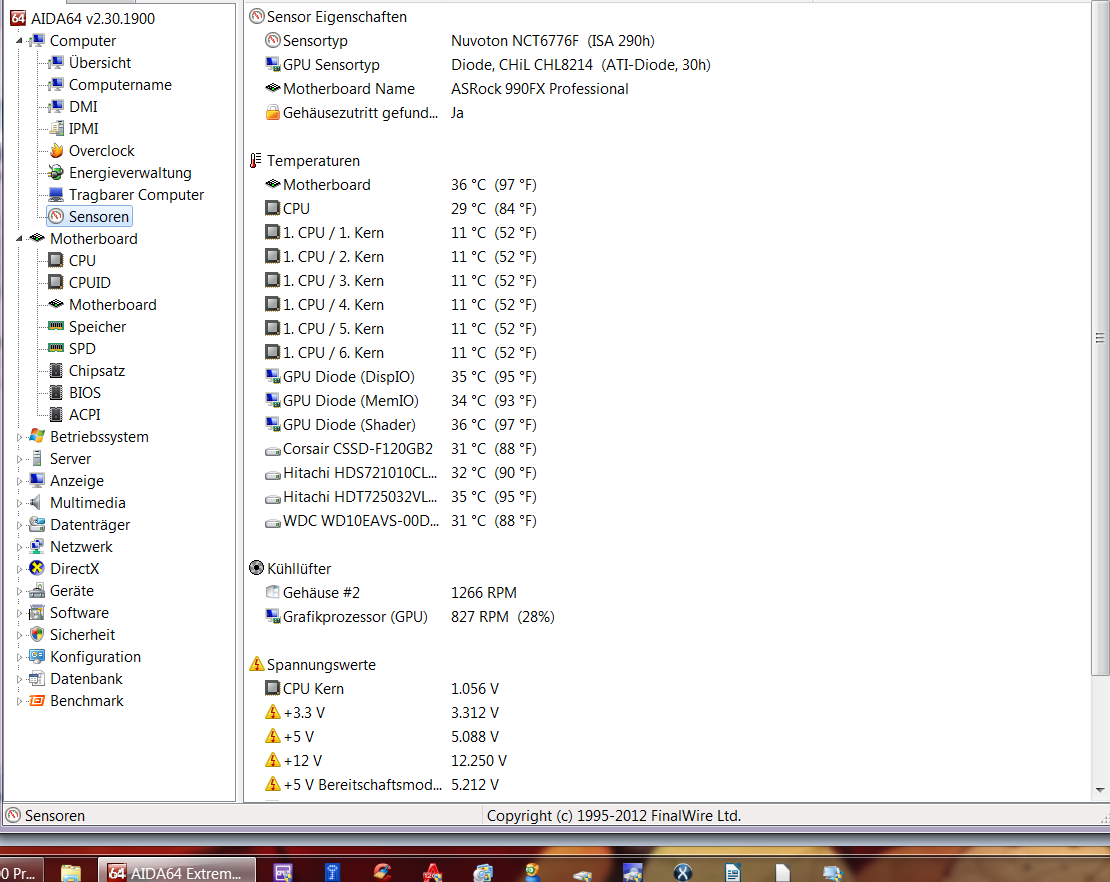The width and height of the screenshot is (1110, 882).
Task: Select the ACPI icon
Action: [56, 414]
